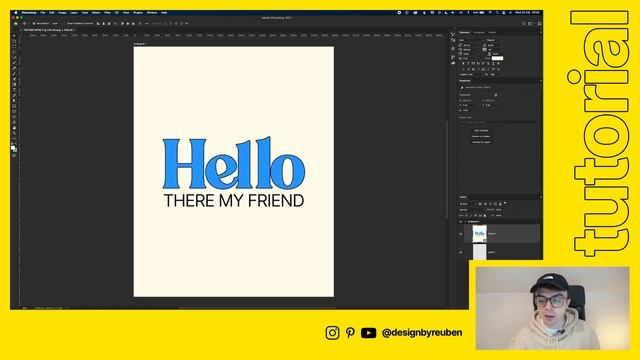Viewport: 640px width, 360px height.
Task: Switch to the Glyphs tab
Action: click(492, 32)
